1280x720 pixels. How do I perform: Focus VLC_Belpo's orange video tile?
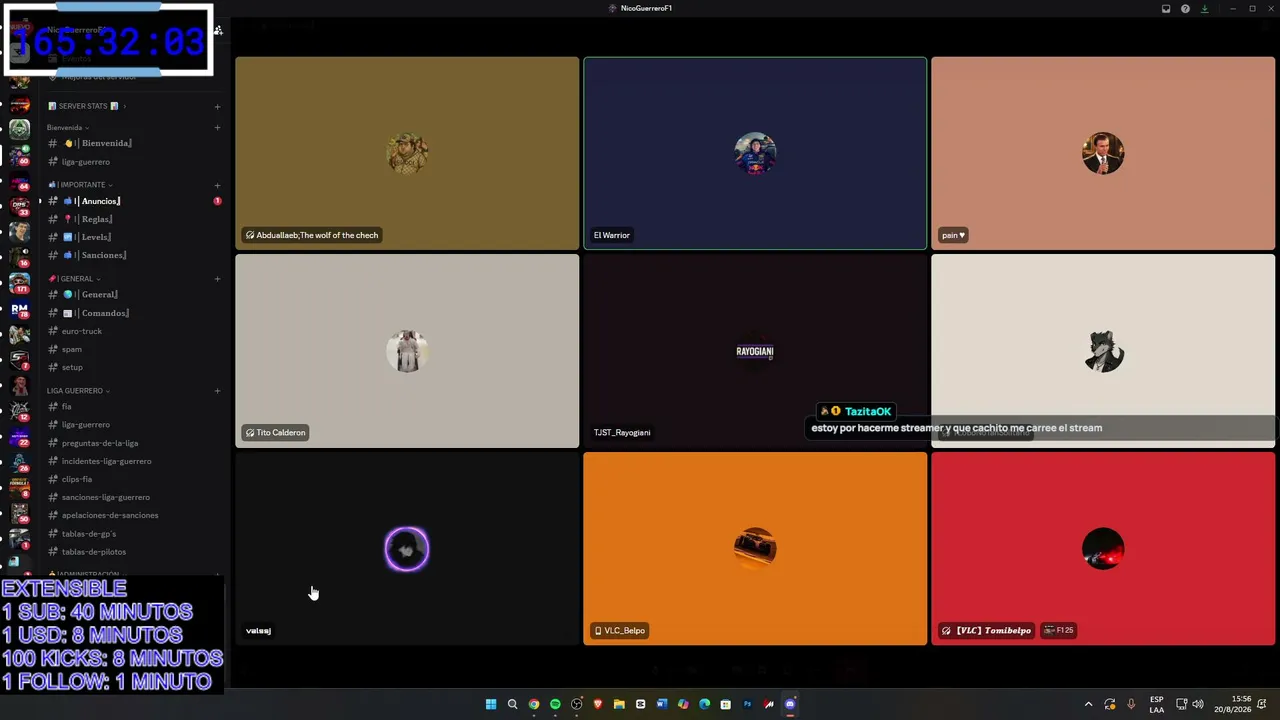[x=755, y=549]
